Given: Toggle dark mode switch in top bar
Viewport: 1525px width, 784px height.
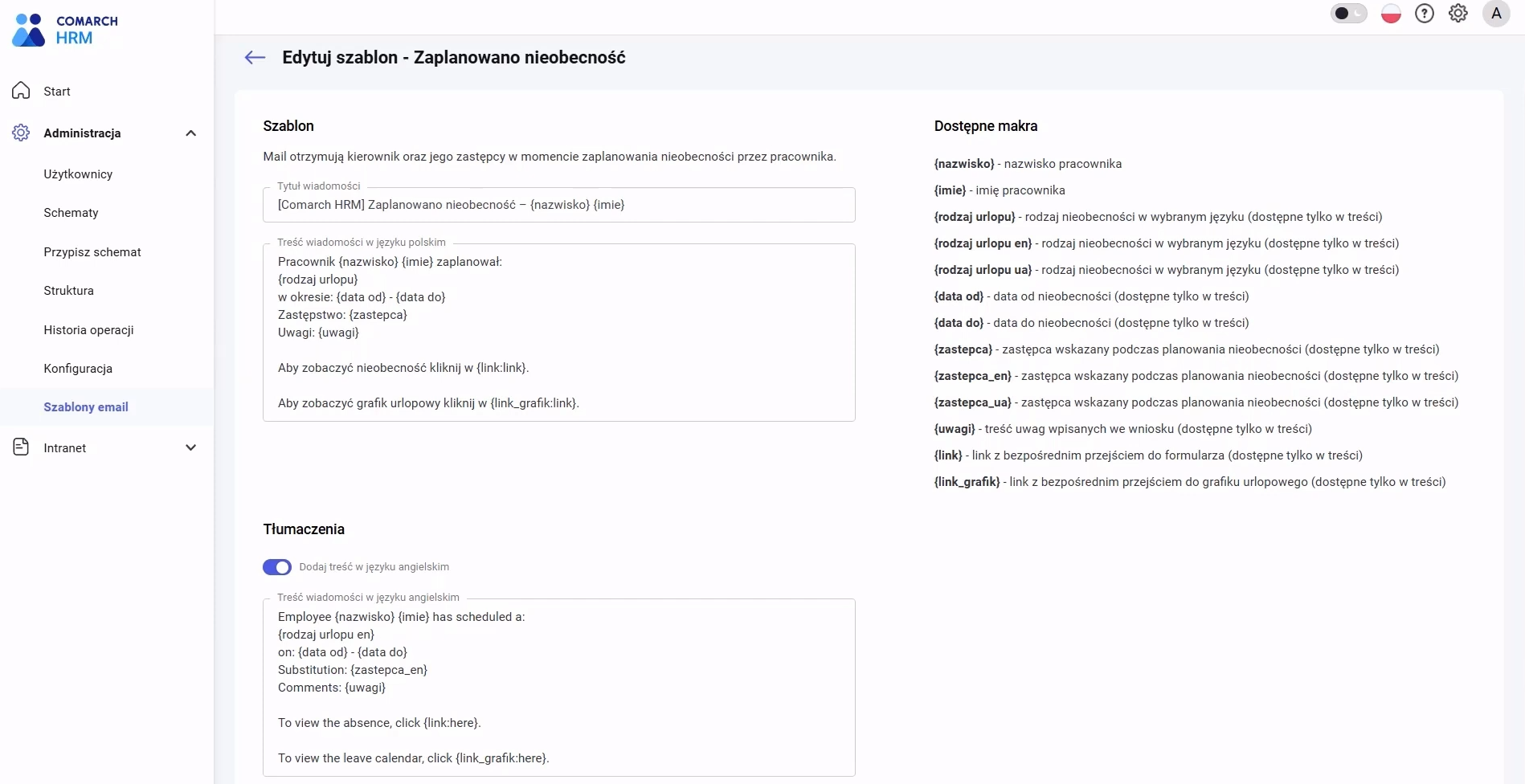Looking at the screenshot, I should 1348,14.
